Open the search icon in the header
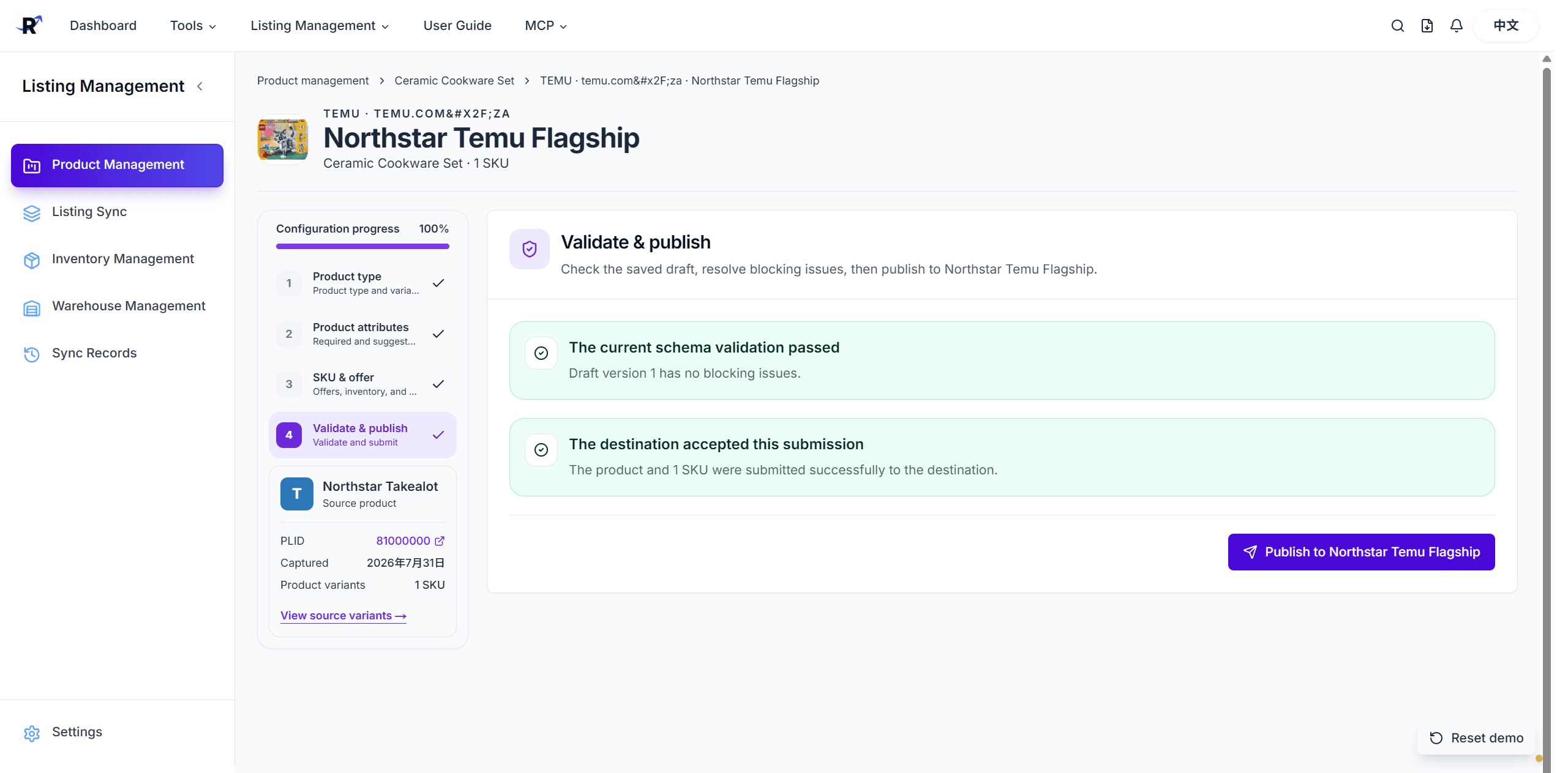The height and width of the screenshot is (773, 1568). (x=1397, y=26)
